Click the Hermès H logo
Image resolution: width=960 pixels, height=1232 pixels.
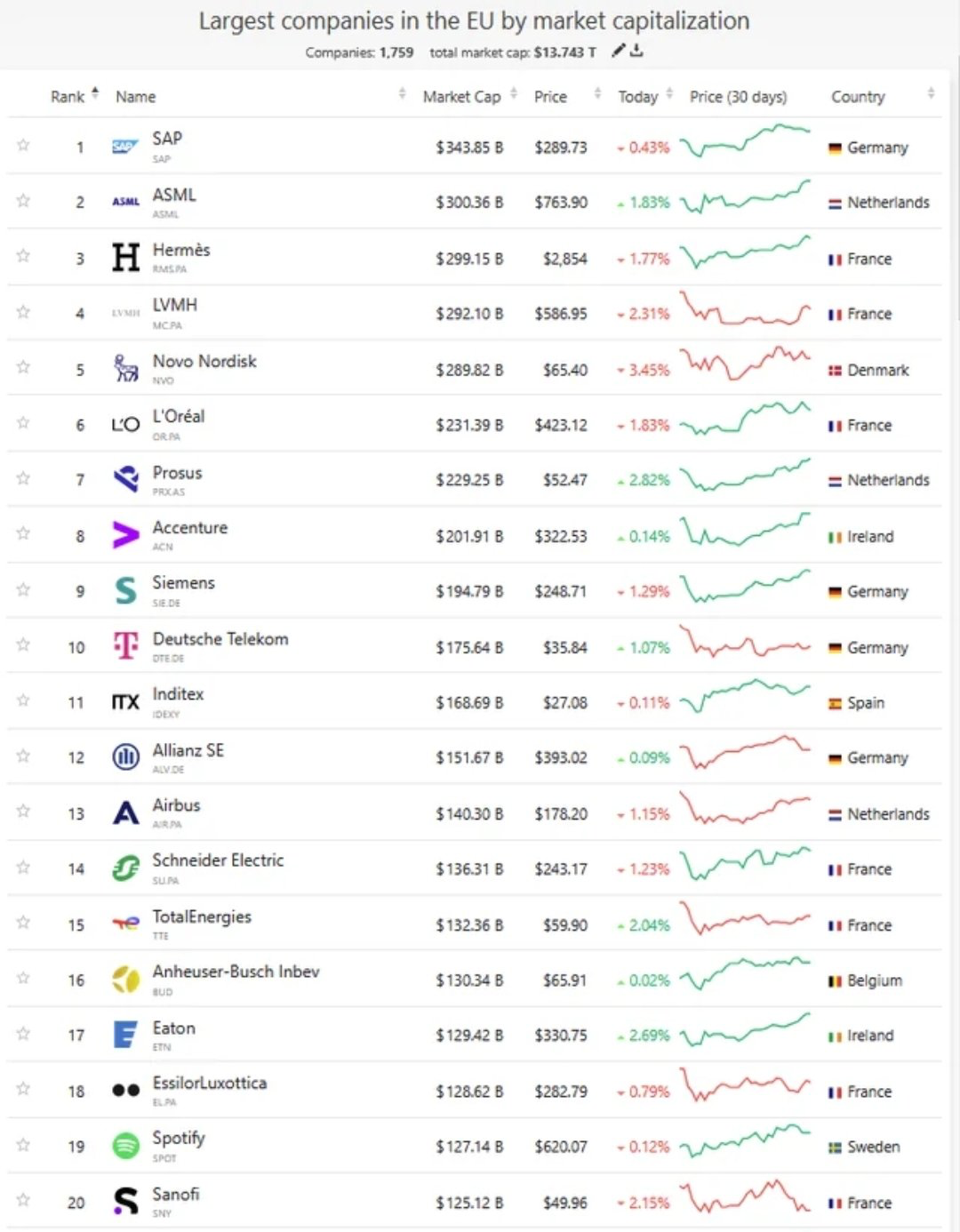point(125,258)
